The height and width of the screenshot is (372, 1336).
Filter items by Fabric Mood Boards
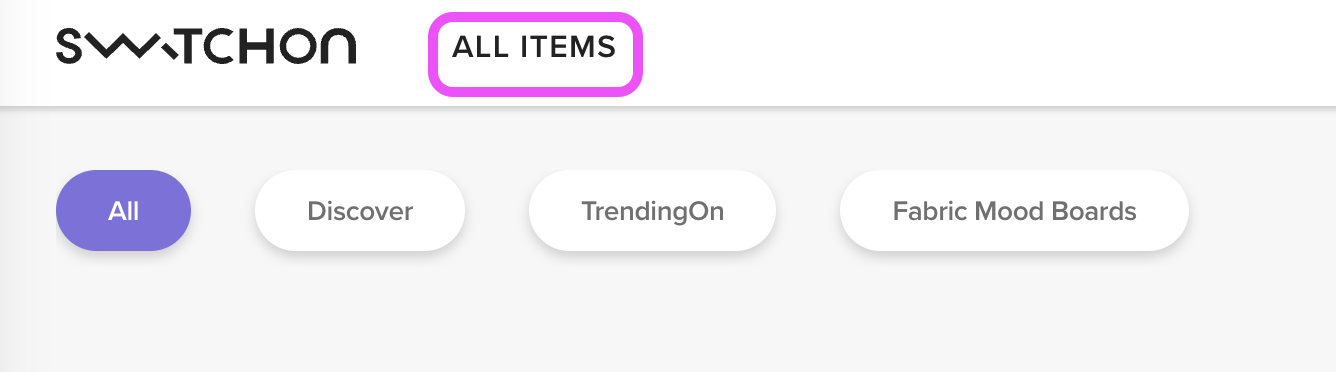(1014, 211)
